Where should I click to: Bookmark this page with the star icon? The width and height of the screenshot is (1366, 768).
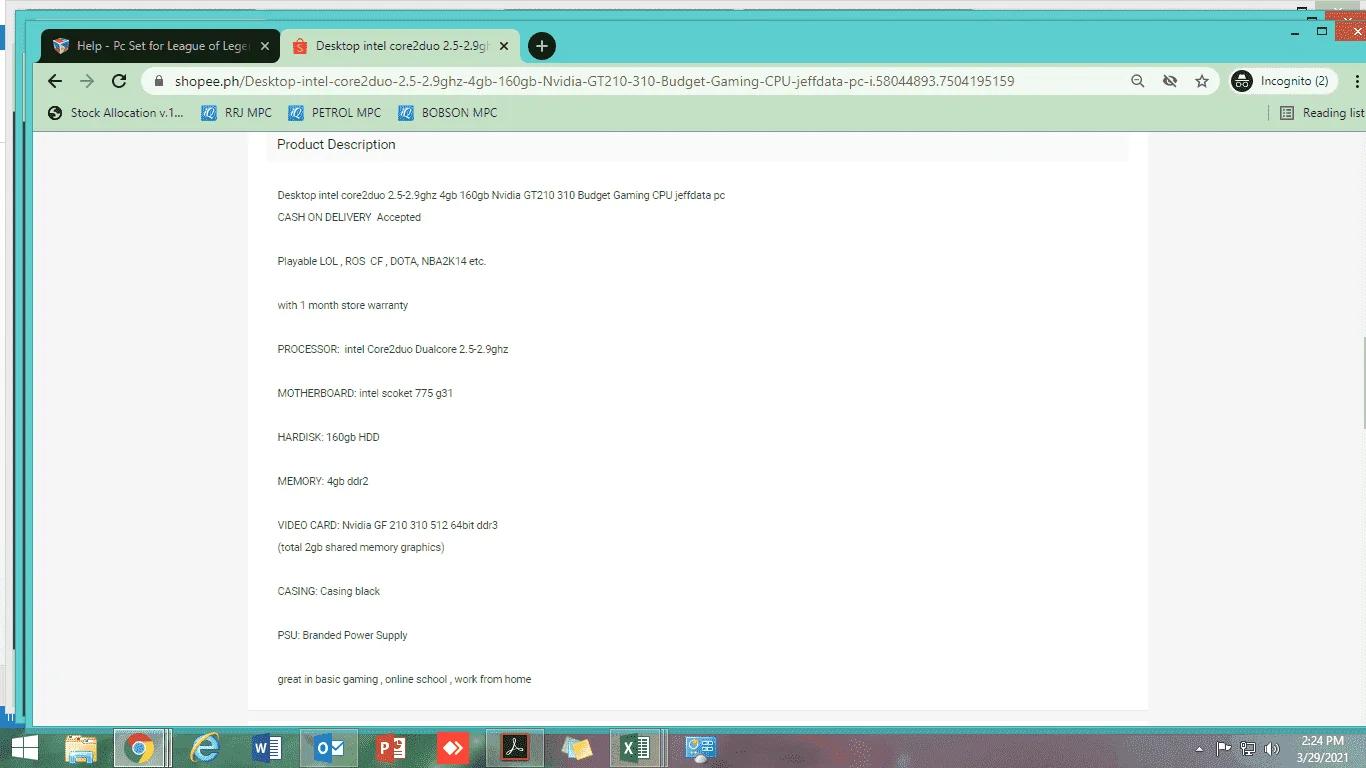point(1202,81)
